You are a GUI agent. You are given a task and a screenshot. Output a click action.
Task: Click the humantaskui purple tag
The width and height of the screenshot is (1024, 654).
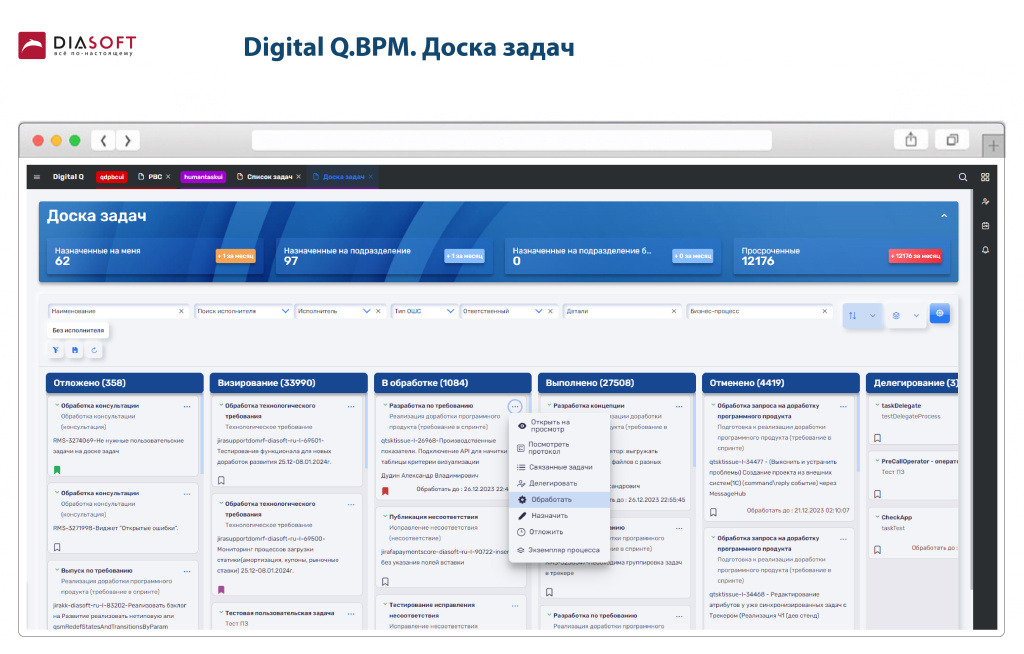click(x=203, y=177)
